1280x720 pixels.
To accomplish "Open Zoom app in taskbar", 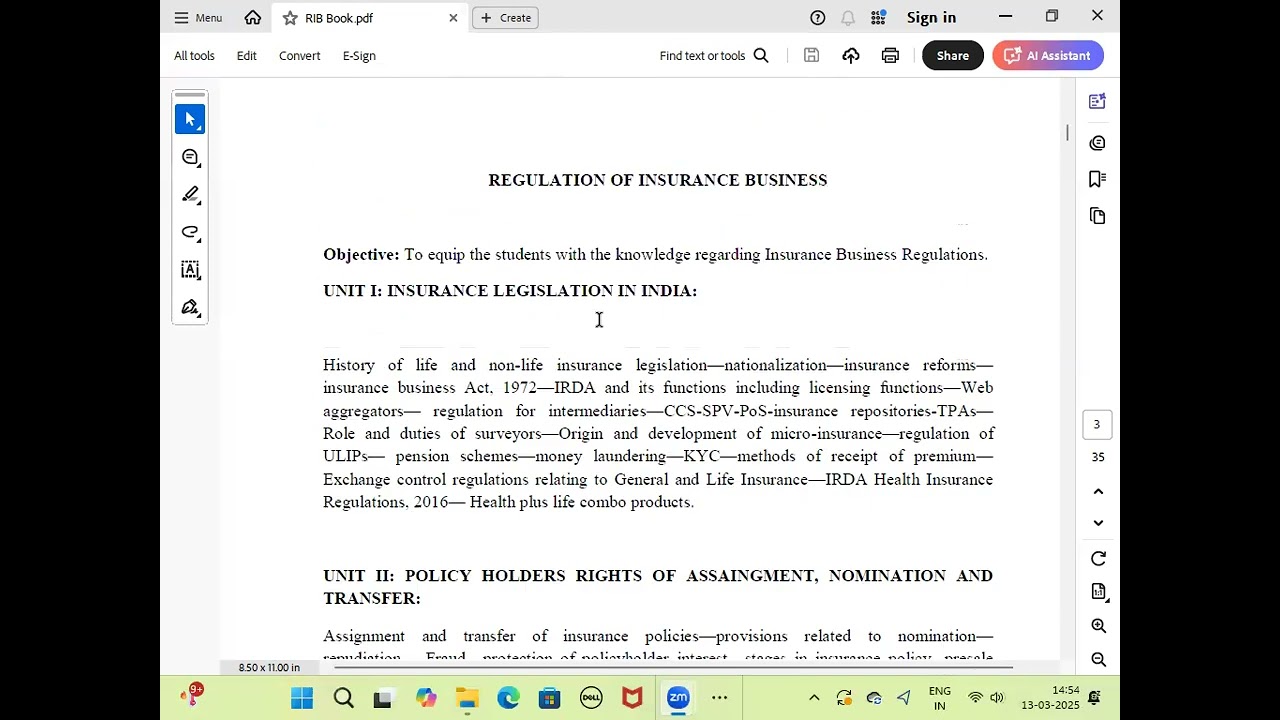I will tap(678, 698).
